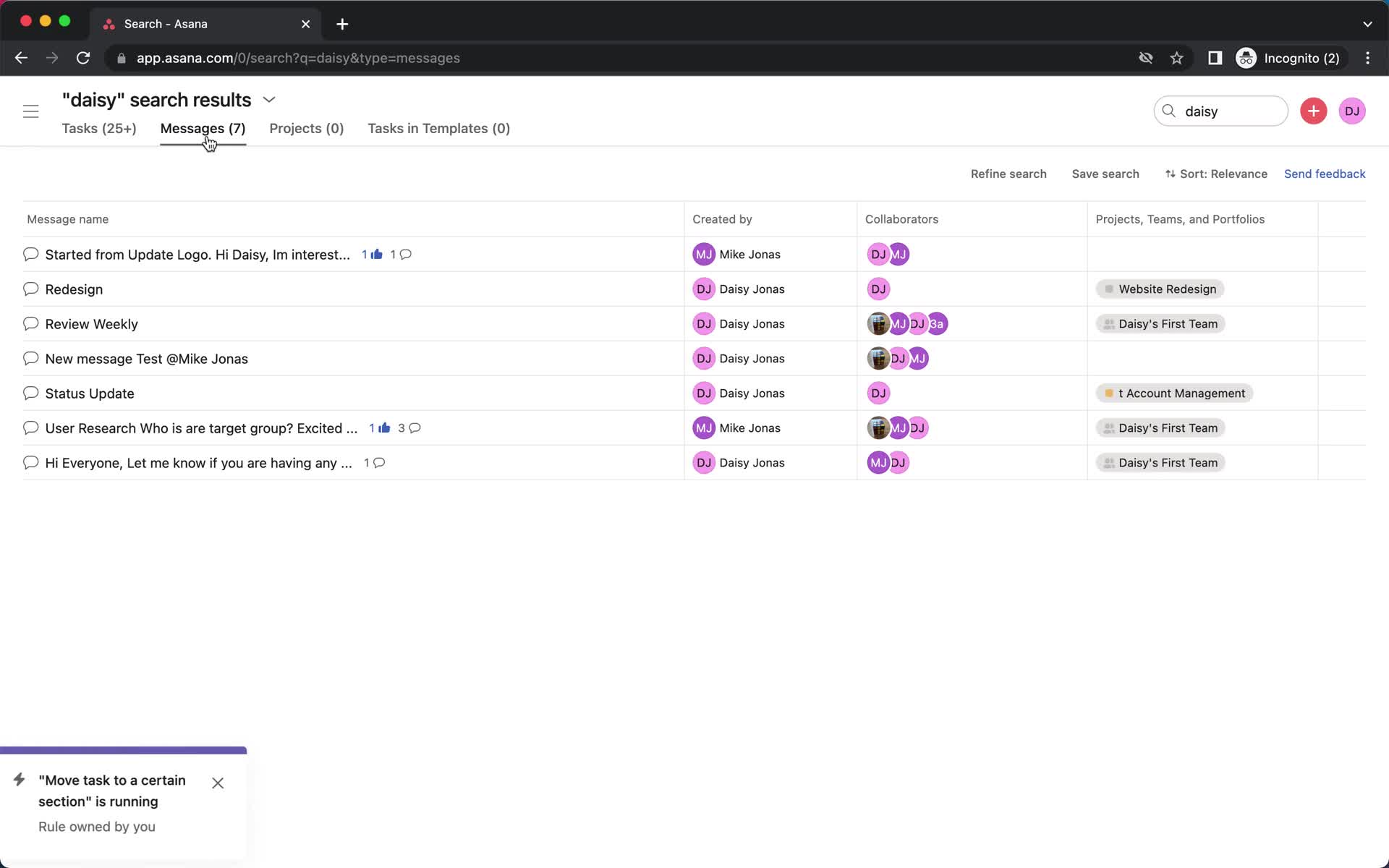Click MJ collaborator avatar in Hi Everyone row
Viewport: 1389px width, 868px height.
[878, 462]
